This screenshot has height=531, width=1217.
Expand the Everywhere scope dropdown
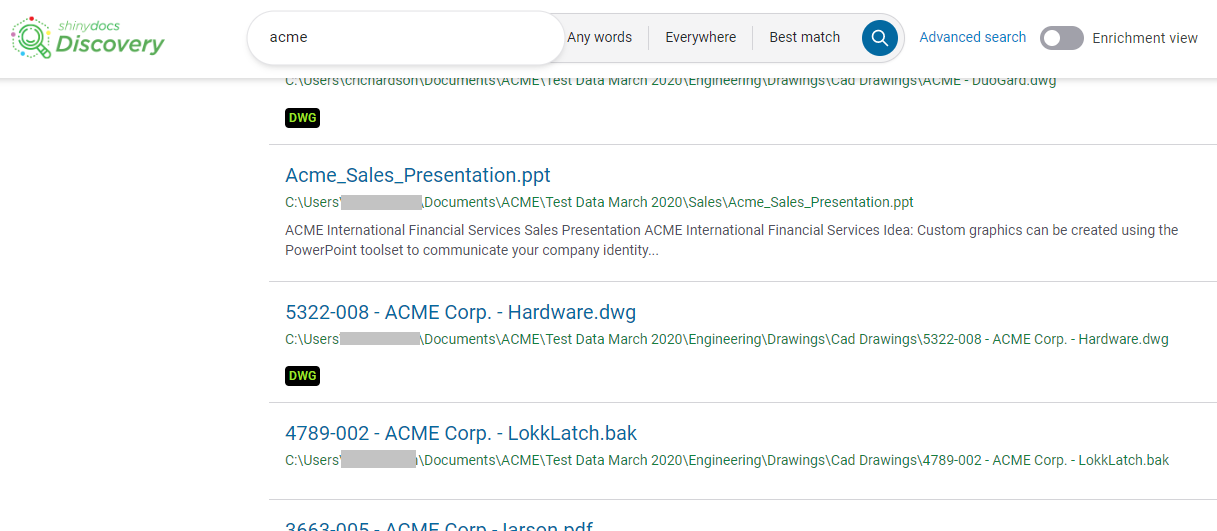coord(700,38)
